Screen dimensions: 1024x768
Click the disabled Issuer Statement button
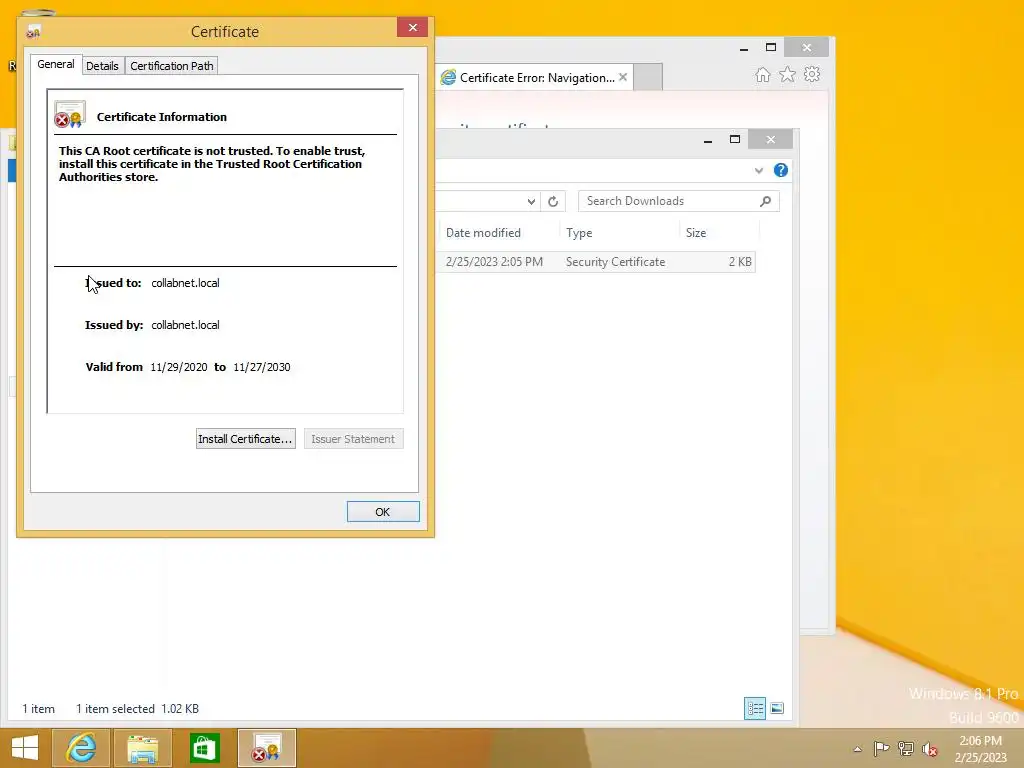click(353, 439)
